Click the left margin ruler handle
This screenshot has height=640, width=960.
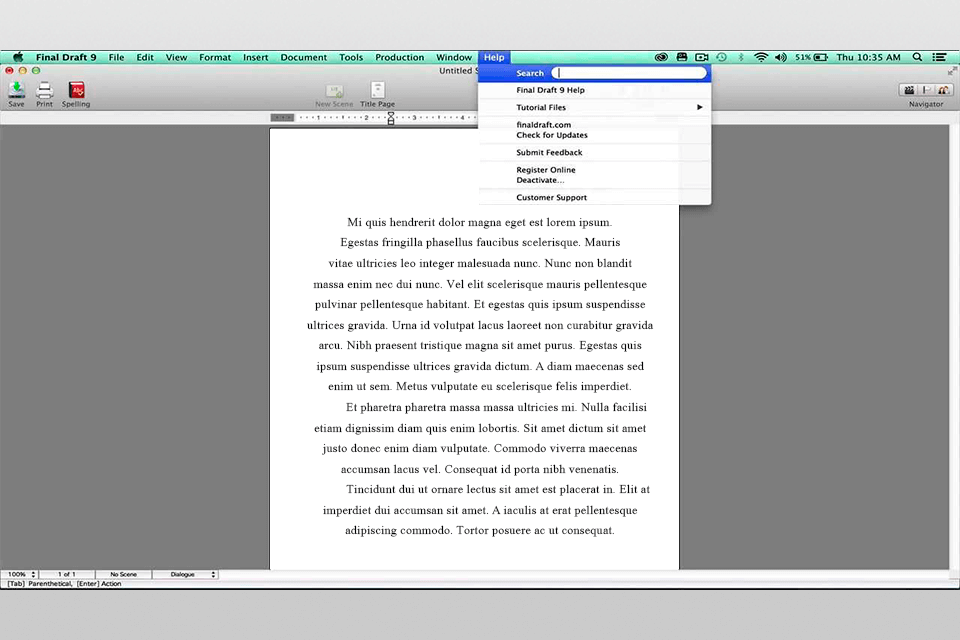coord(282,118)
